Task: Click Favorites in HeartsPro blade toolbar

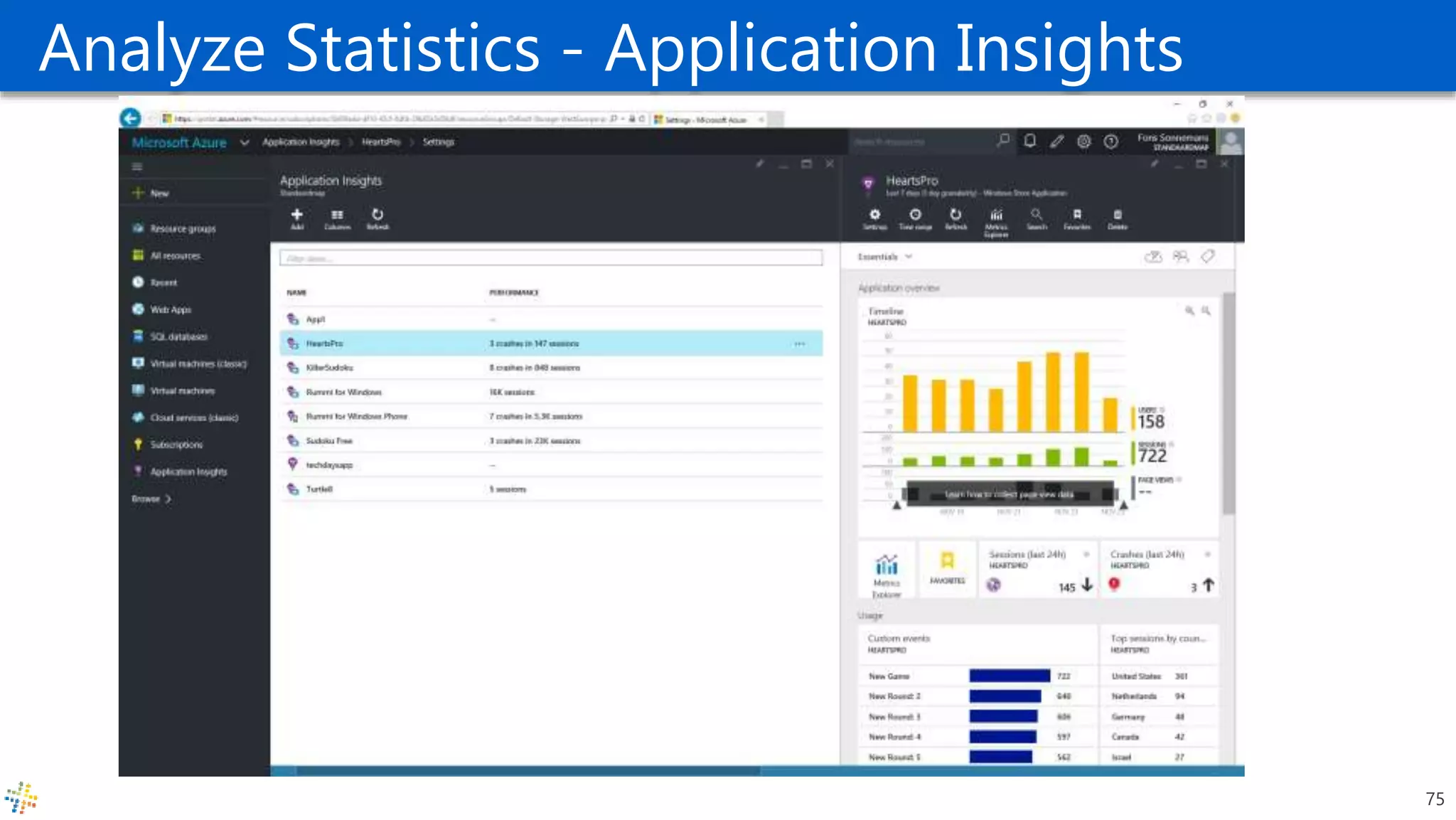Action: [x=1077, y=219]
